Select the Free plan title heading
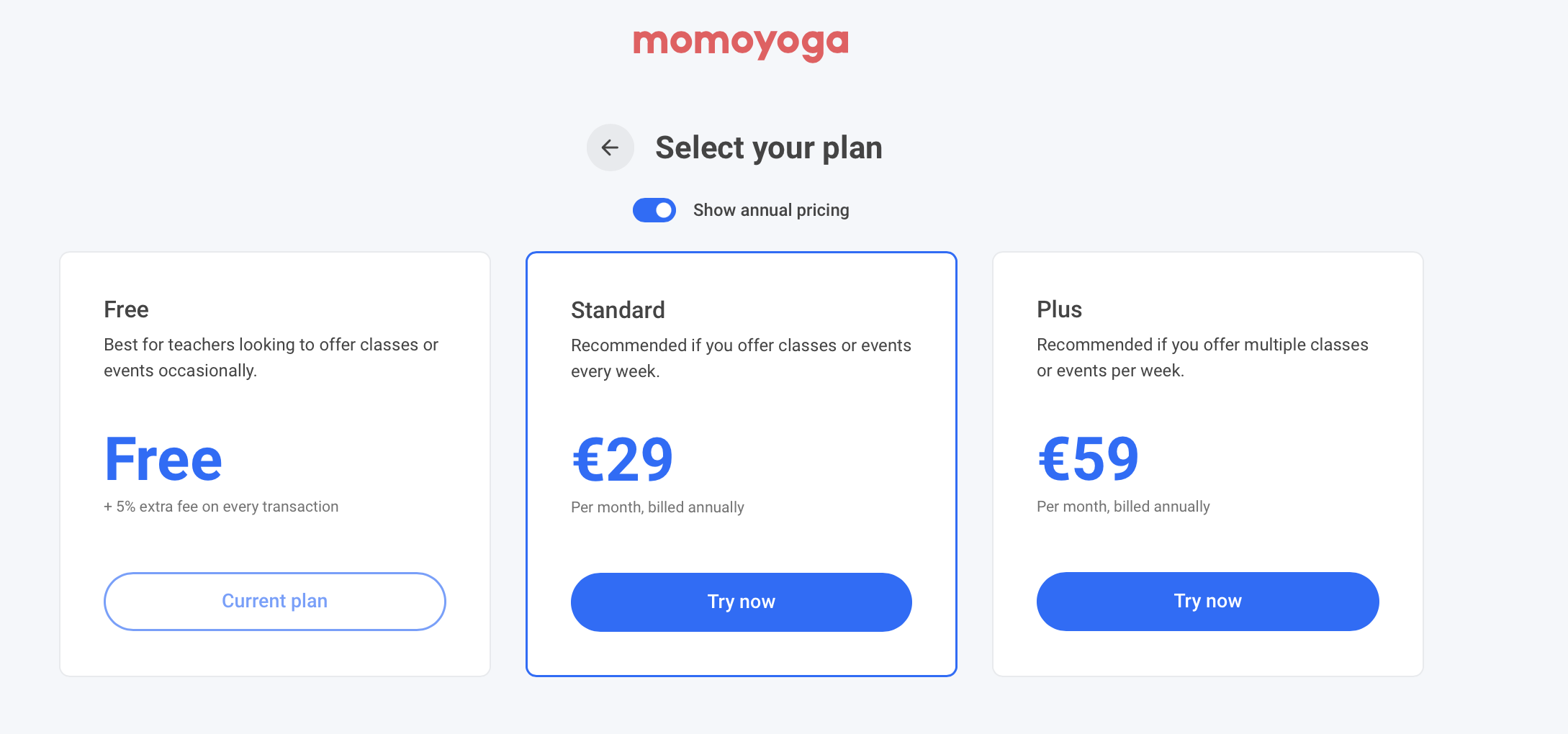The height and width of the screenshot is (734, 1568). [x=126, y=309]
